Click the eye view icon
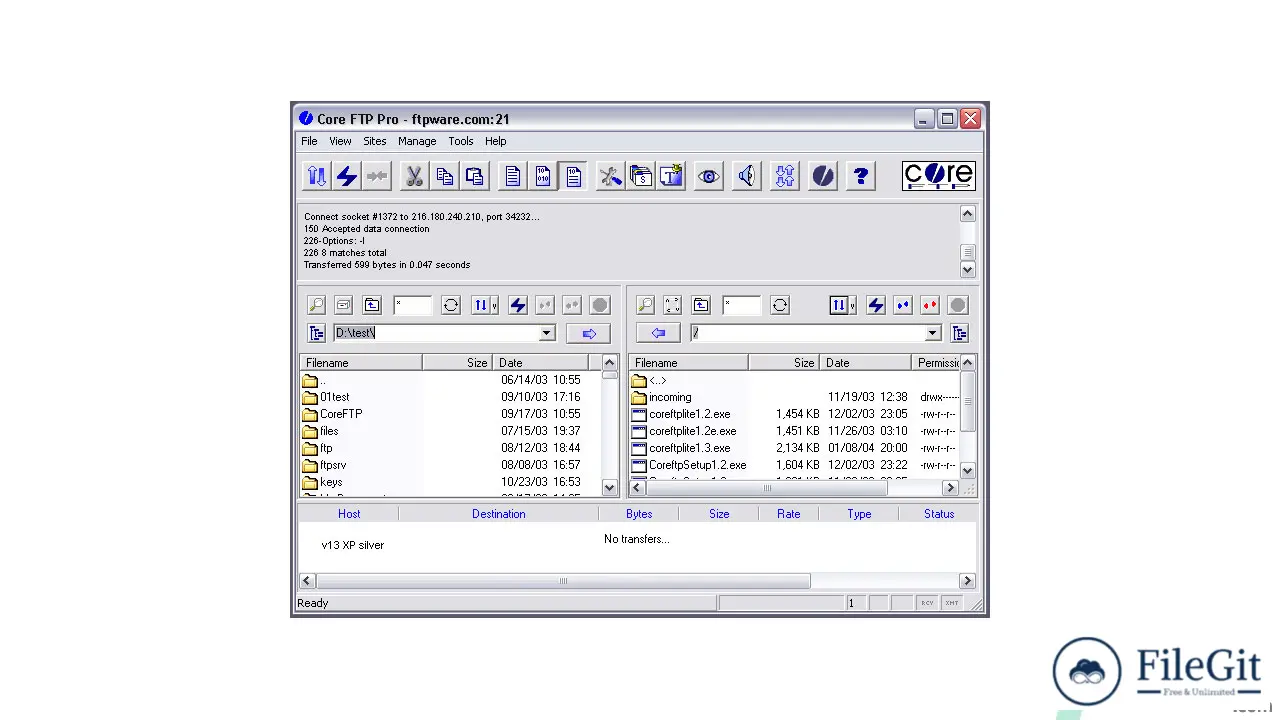 click(708, 177)
